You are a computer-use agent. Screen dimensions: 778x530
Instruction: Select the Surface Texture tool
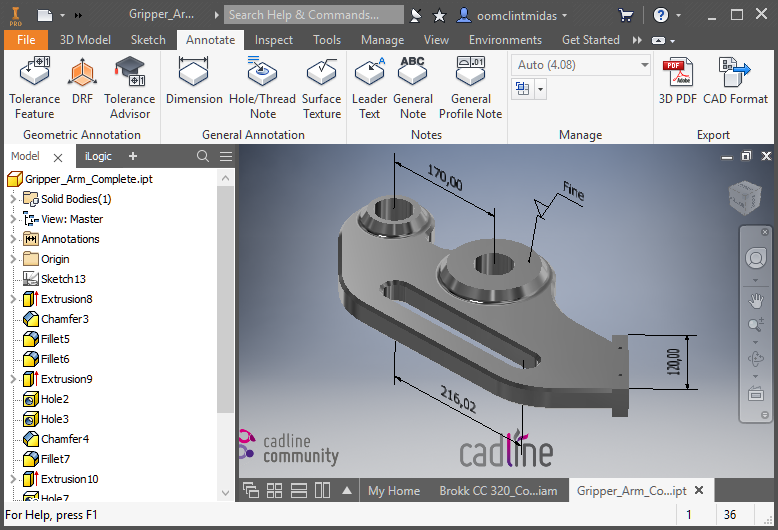322,88
